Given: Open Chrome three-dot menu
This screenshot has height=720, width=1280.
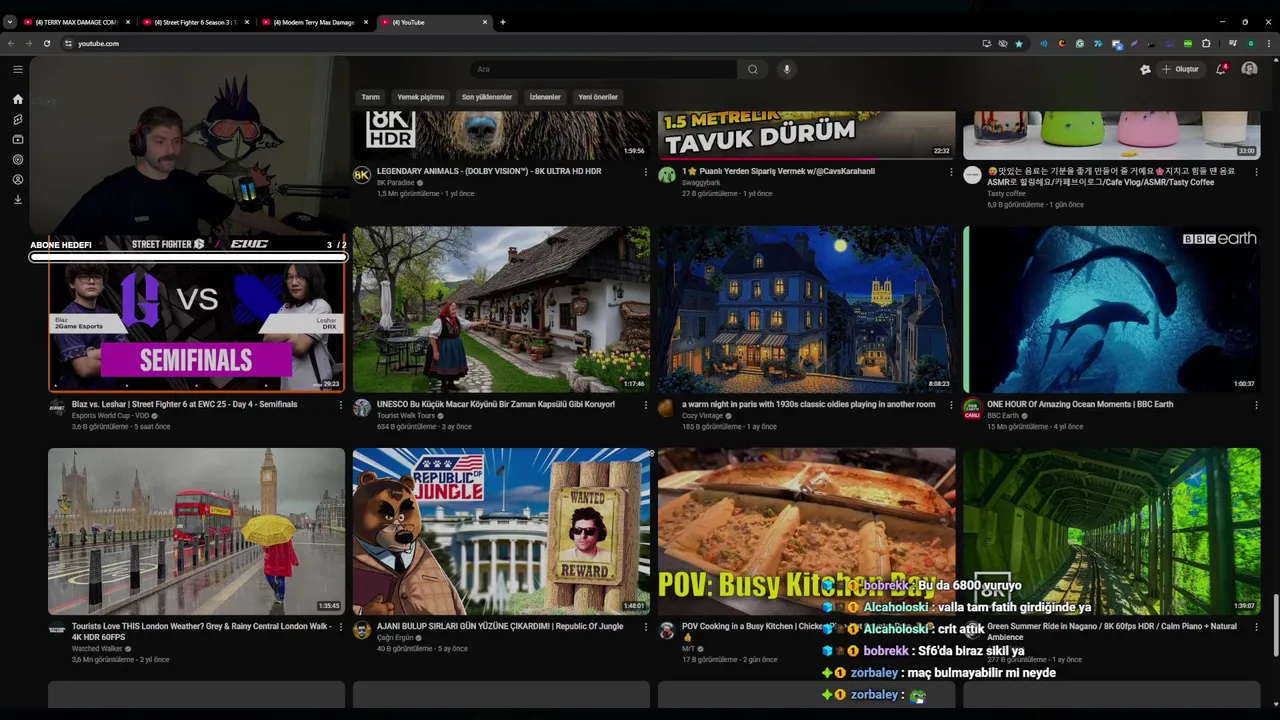Looking at the screenshot, I should coord(1269,43).
